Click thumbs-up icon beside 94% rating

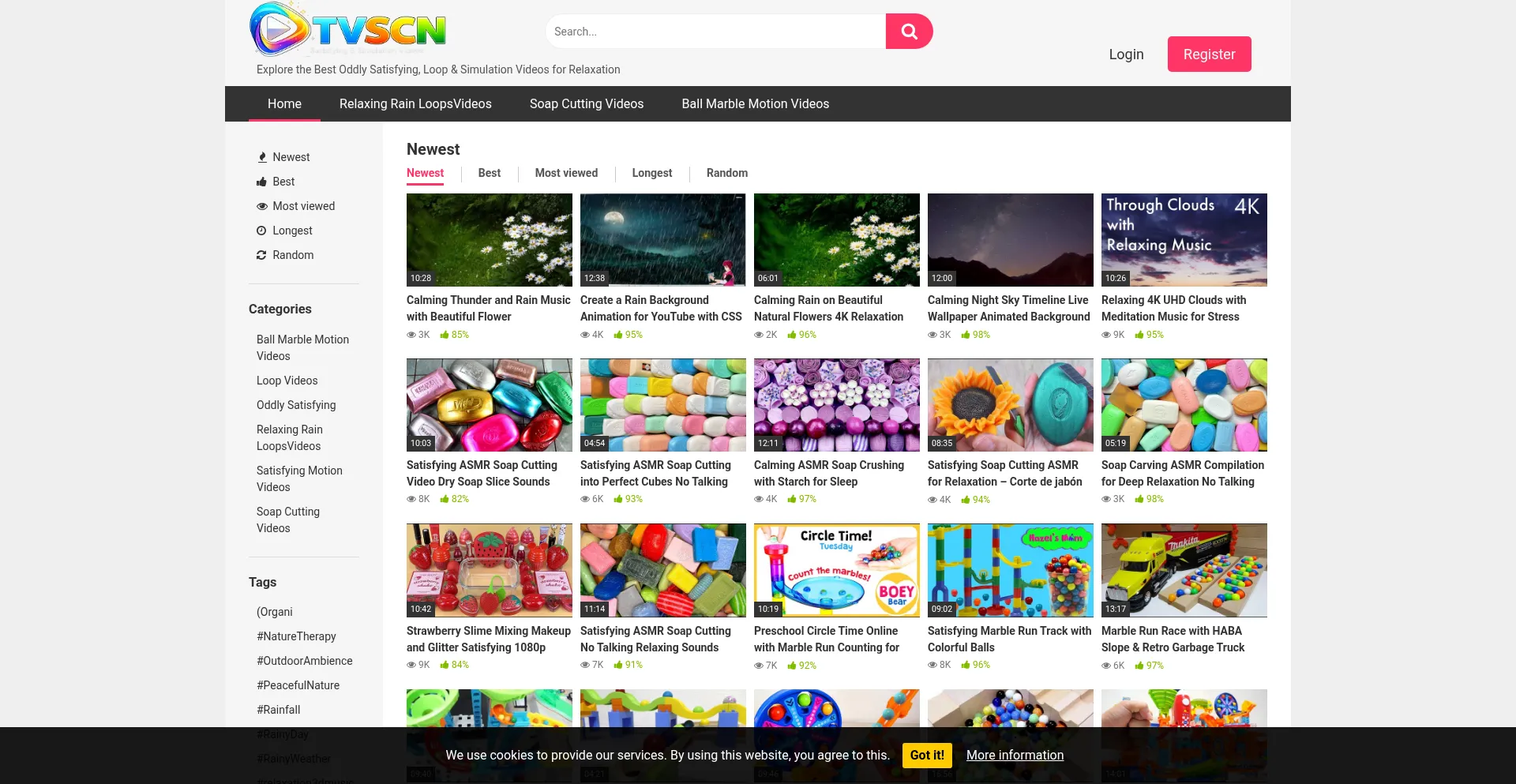pos(966,500)
